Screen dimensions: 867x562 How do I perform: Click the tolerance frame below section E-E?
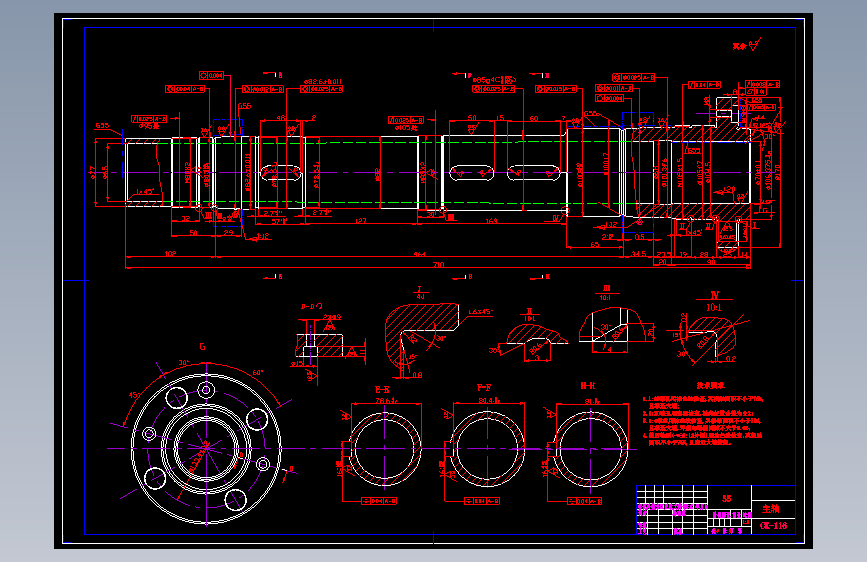(379, 501)
